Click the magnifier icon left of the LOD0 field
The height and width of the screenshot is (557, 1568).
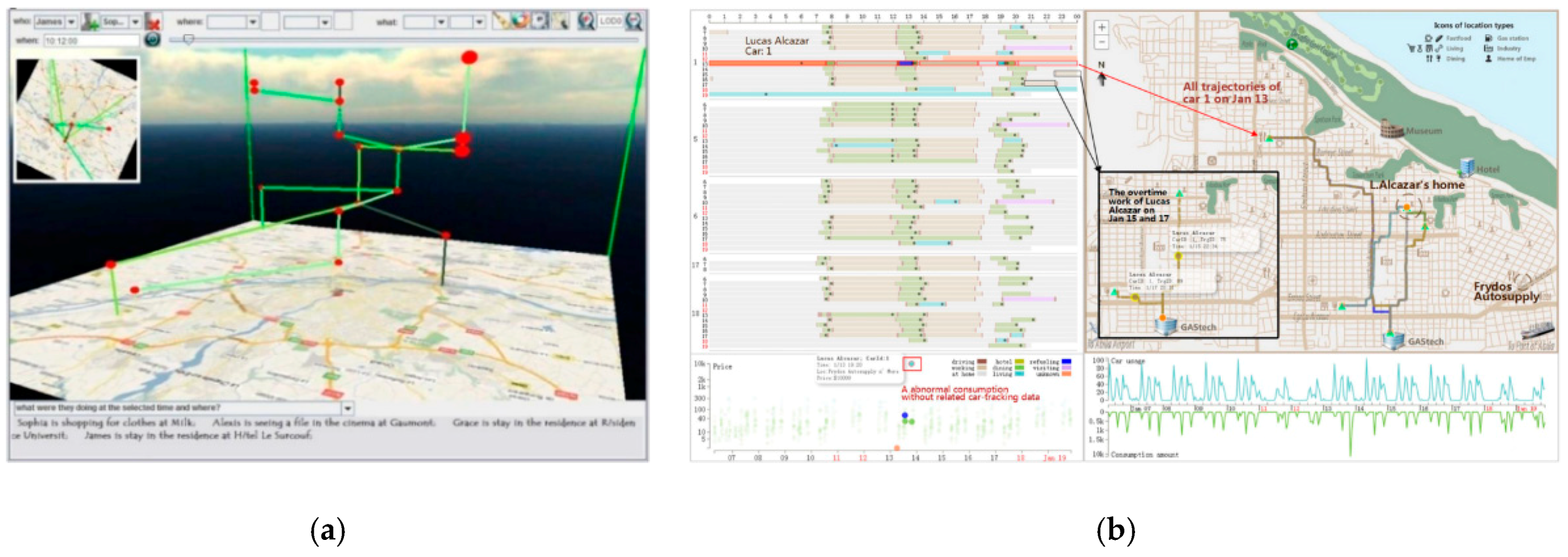point(586,21)
